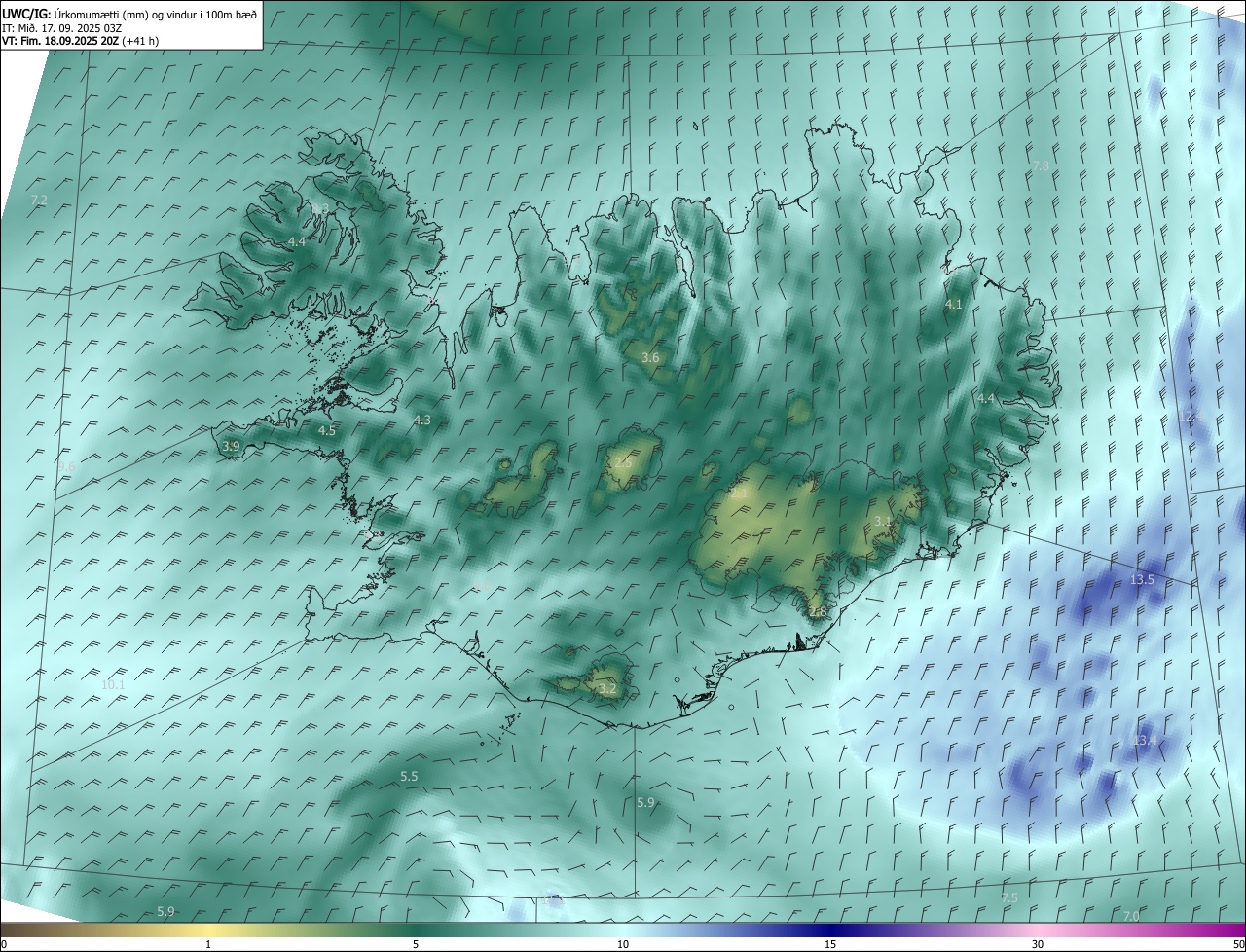Viewport: 1246px width, 952px height.
Task: Click the valid time 'VT: Fim. 18.09.2025 20Z'
Action: pos(60,41)
